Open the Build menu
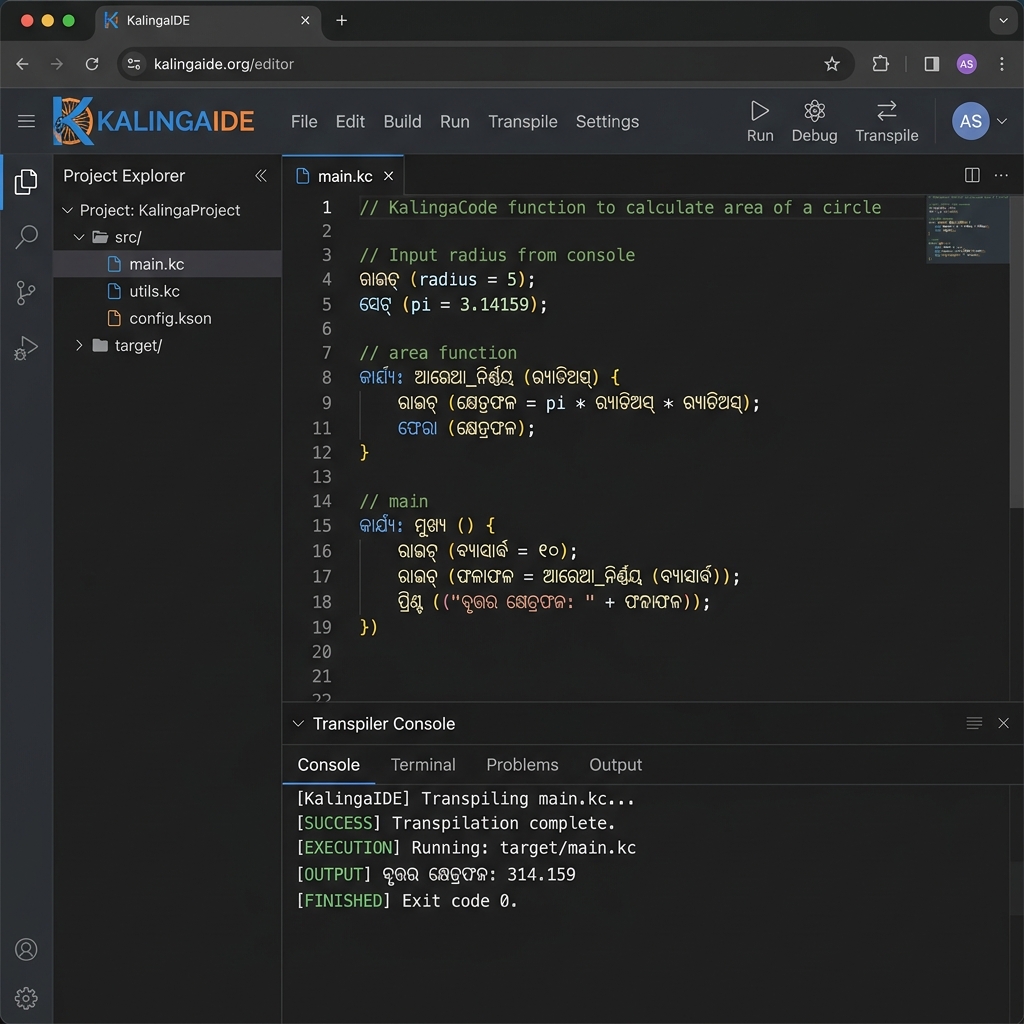This screenshot has width=1024, height=1024. (x=402, y=122)
